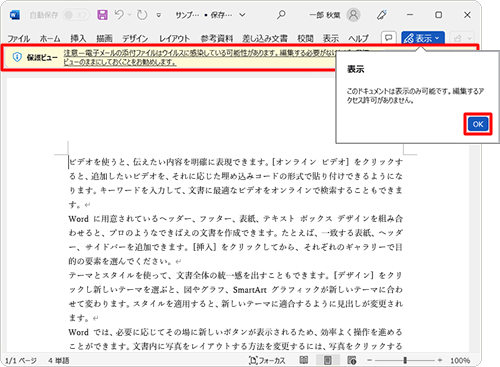Click the search magnifier icon
This screenshot has width=500, height=367.
[x=281, y=15]
